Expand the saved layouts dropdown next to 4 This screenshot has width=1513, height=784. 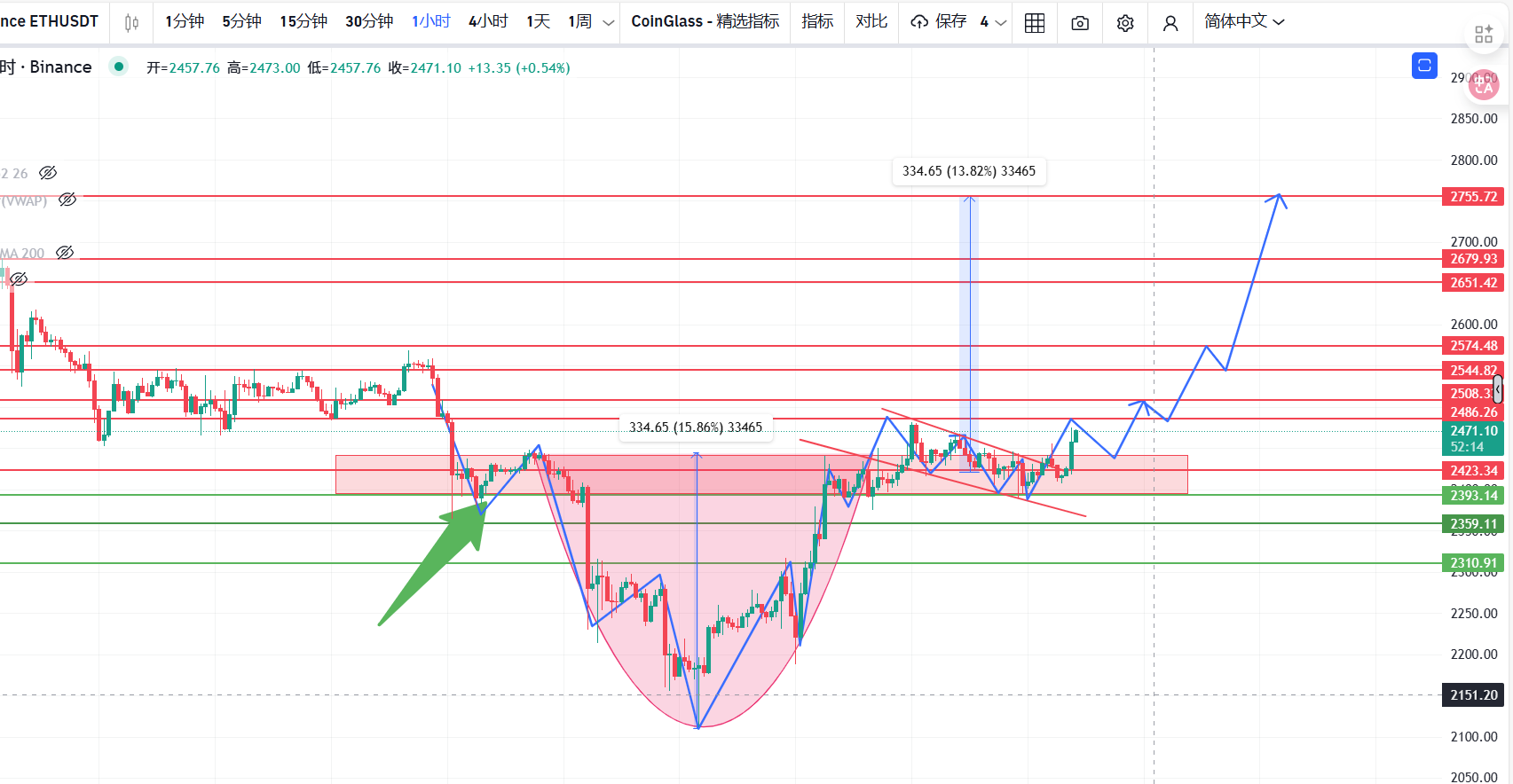pyautogui.click(x=1001, y=22)
